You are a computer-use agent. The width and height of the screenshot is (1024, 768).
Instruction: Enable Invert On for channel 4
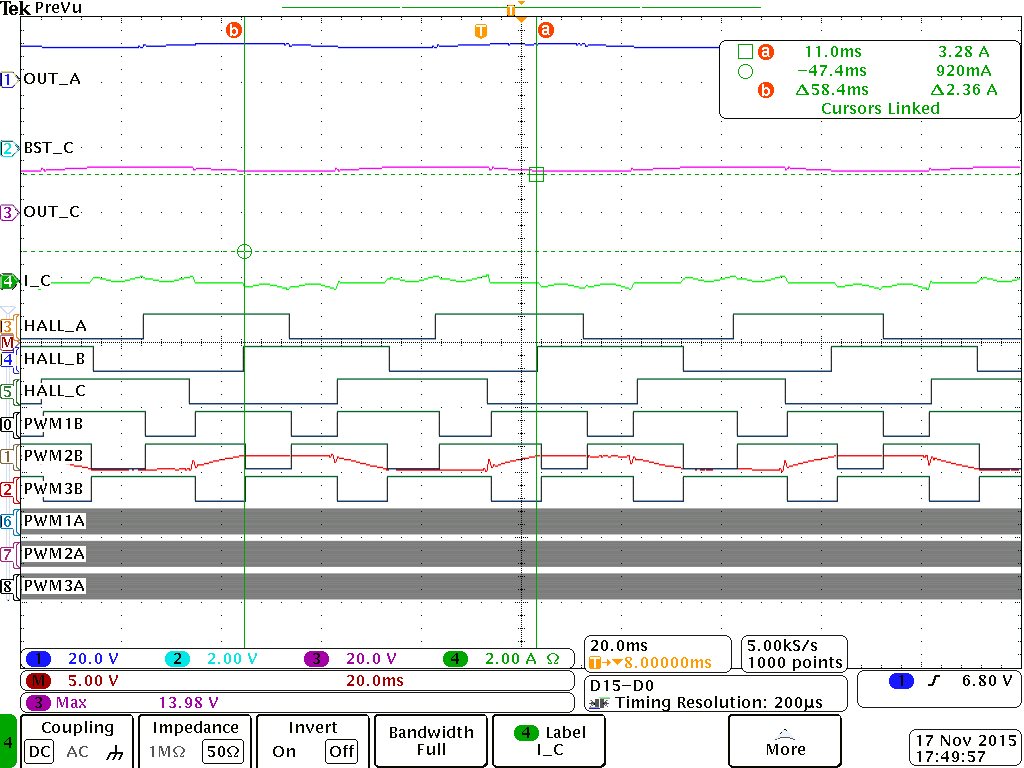(x=284, y=752)
